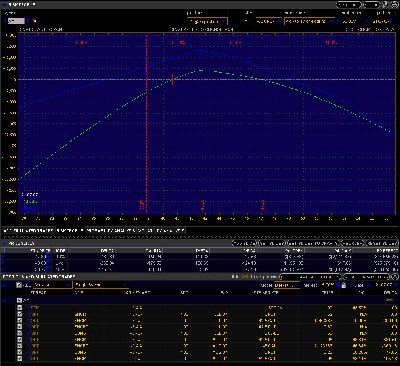400x366 pixels.
Task: Click the first button in price slices header
Action: click(x=244, y=243)
